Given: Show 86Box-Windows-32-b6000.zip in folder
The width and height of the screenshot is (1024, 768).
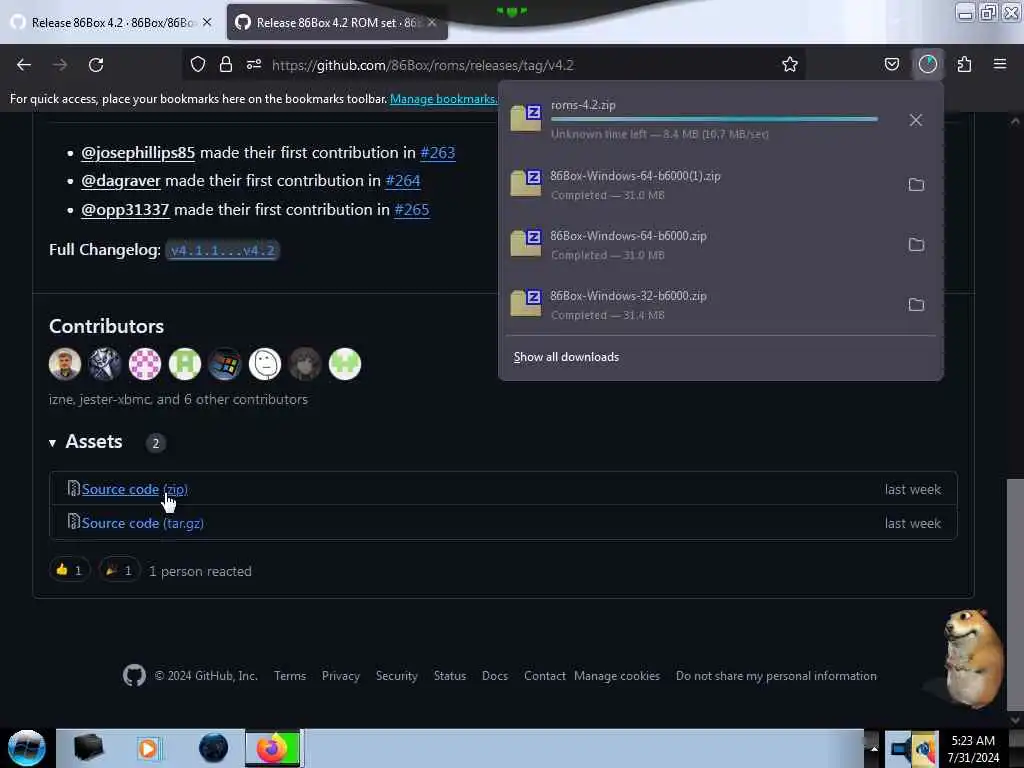Looking at the screenshot, I should pyautogui.click(x=916, y=305).
